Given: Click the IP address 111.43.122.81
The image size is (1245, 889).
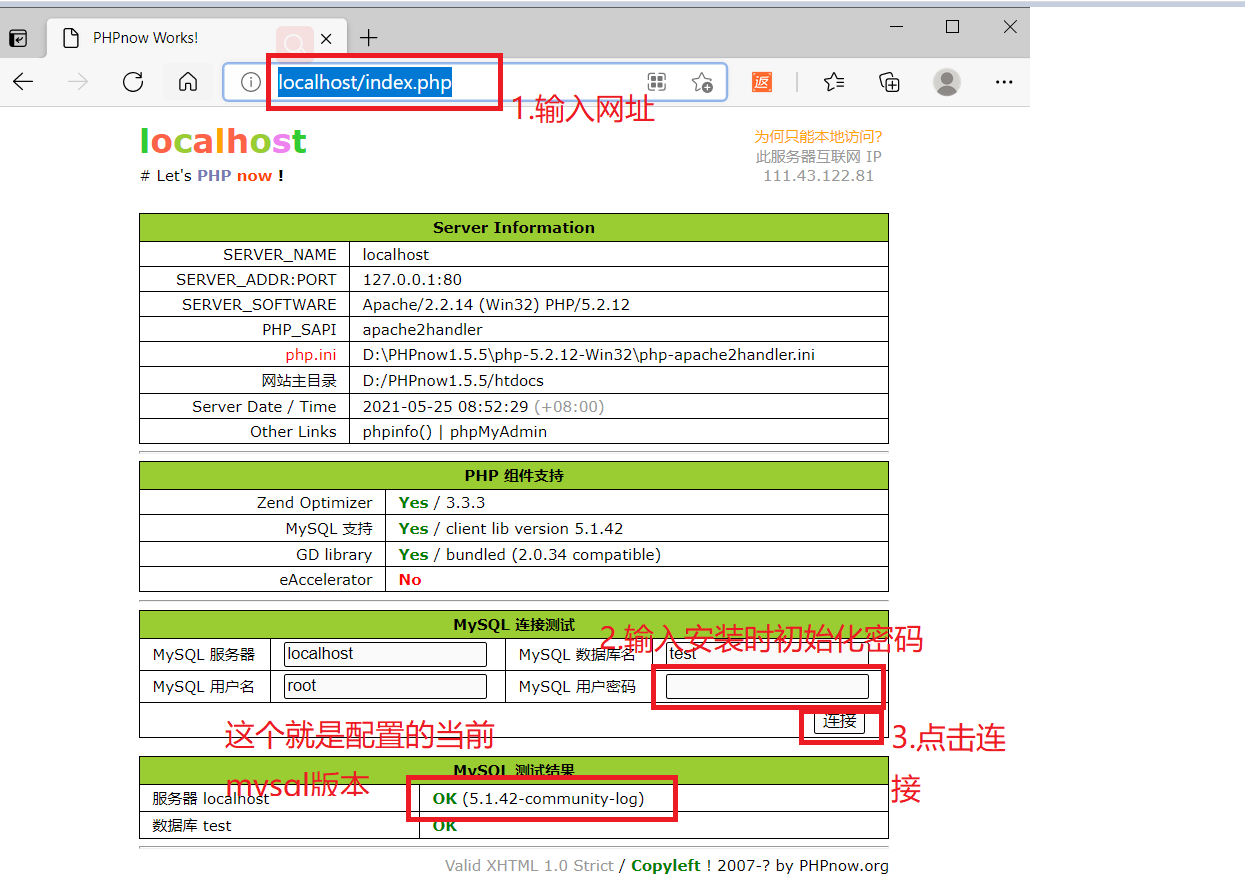Looking at the screenshot, I should click(818, 176).
